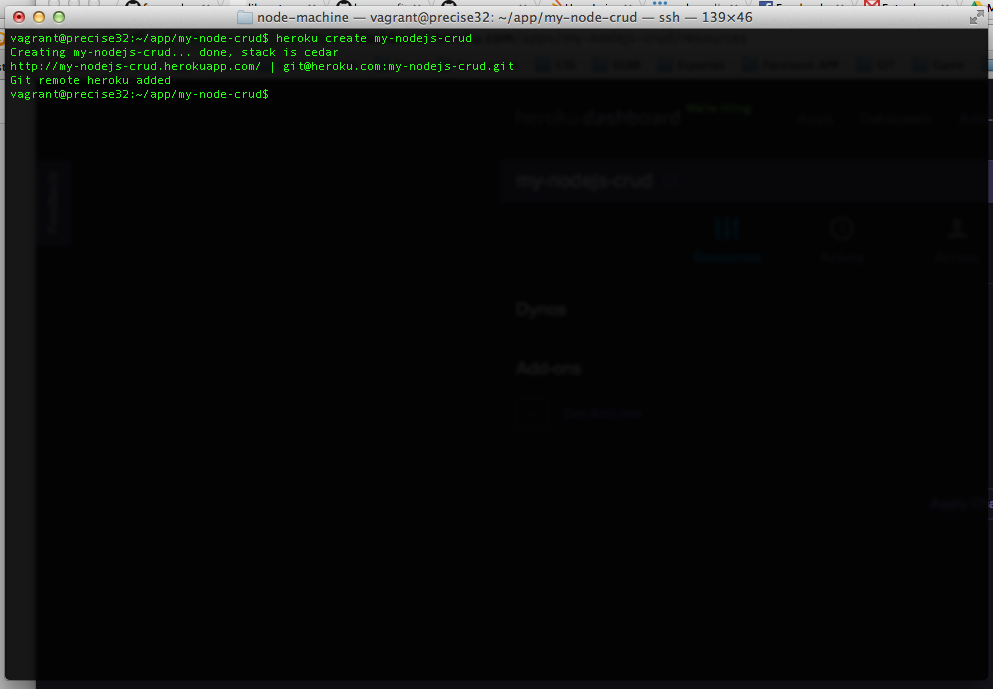Close the node-machine terminal window
Image resolution: width=993 pixels, height=689 pixels.
pyautogui.click(x=19, y=17)
